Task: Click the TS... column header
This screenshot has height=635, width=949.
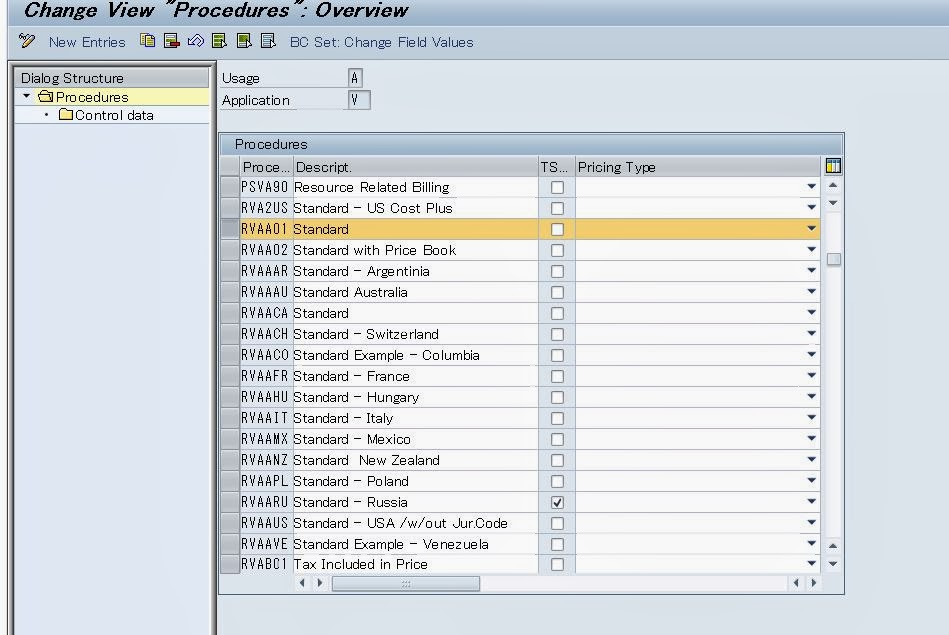Action: point(557,167)
